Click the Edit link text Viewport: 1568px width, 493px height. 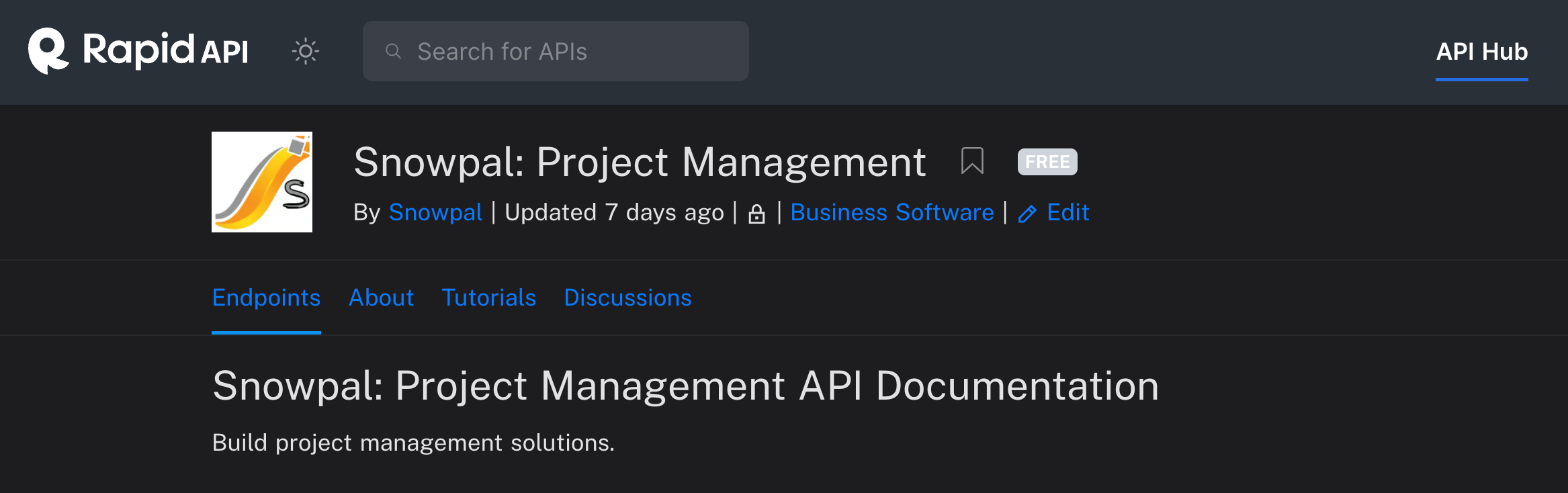[1068, 212]
